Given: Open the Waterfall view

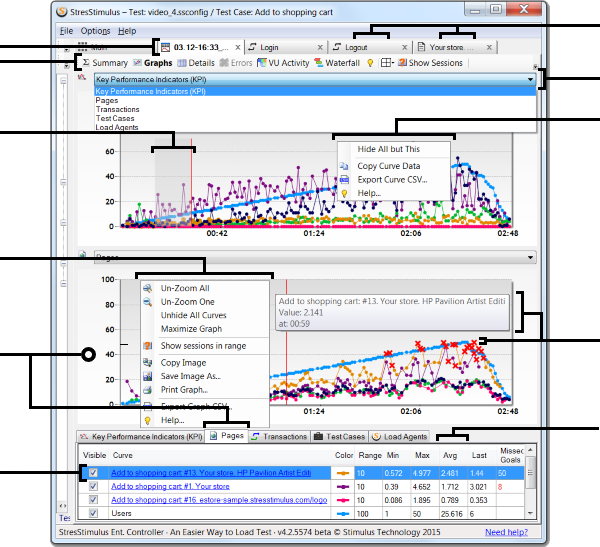Looking at the screenshot, I should pos(337,63).
